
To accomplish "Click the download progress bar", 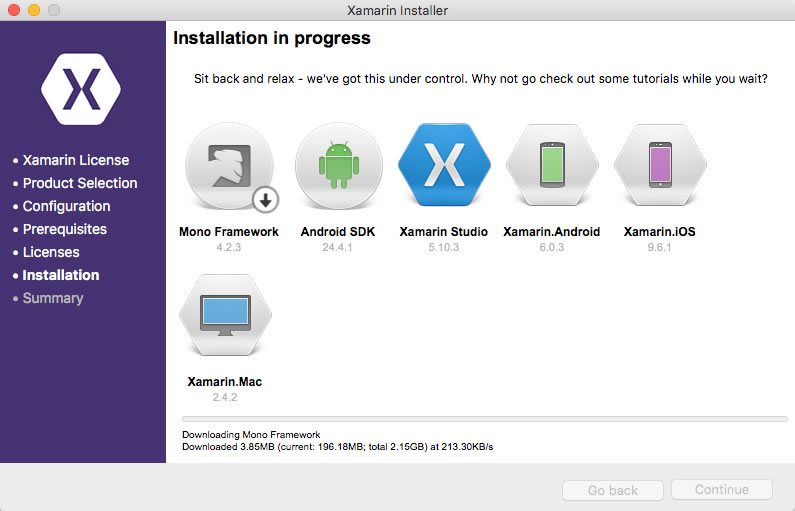I will [x=480, y=418].
